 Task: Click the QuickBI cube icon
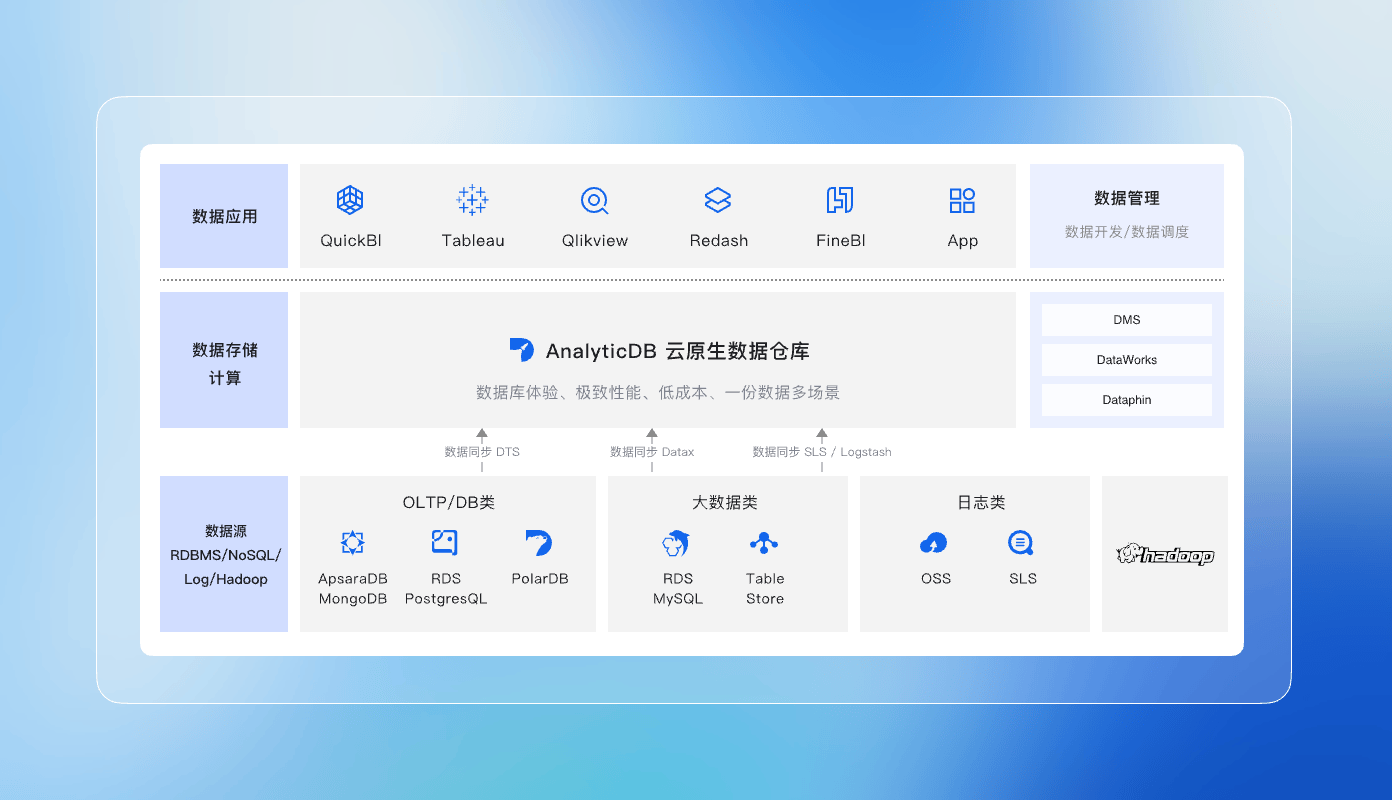350,200
